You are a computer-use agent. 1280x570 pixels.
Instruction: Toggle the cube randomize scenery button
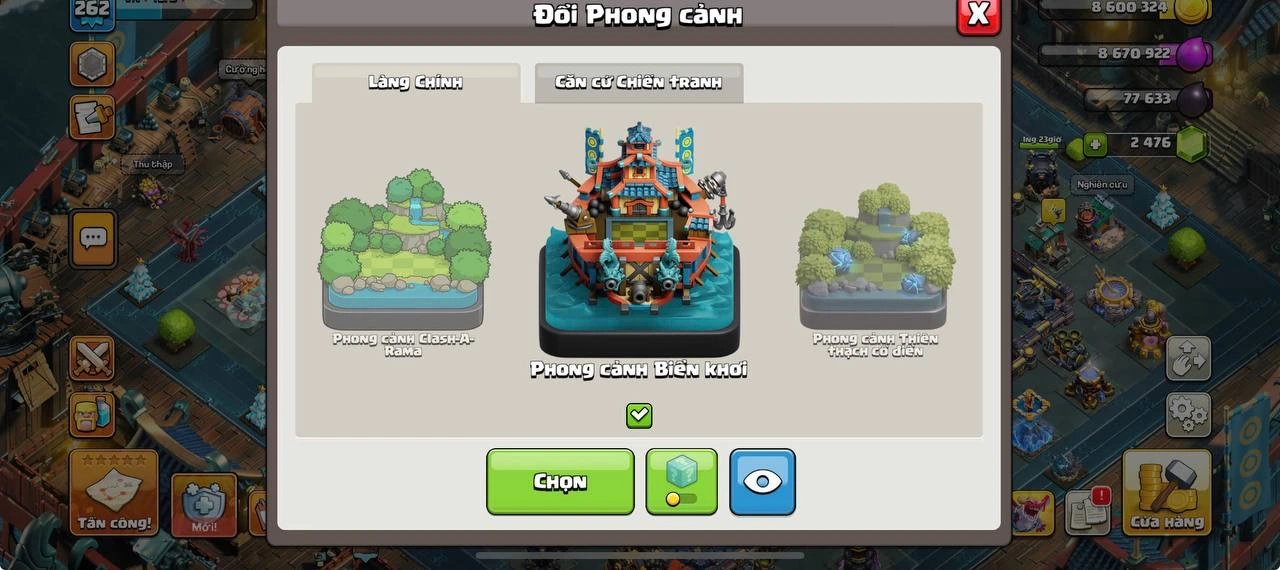681,482
